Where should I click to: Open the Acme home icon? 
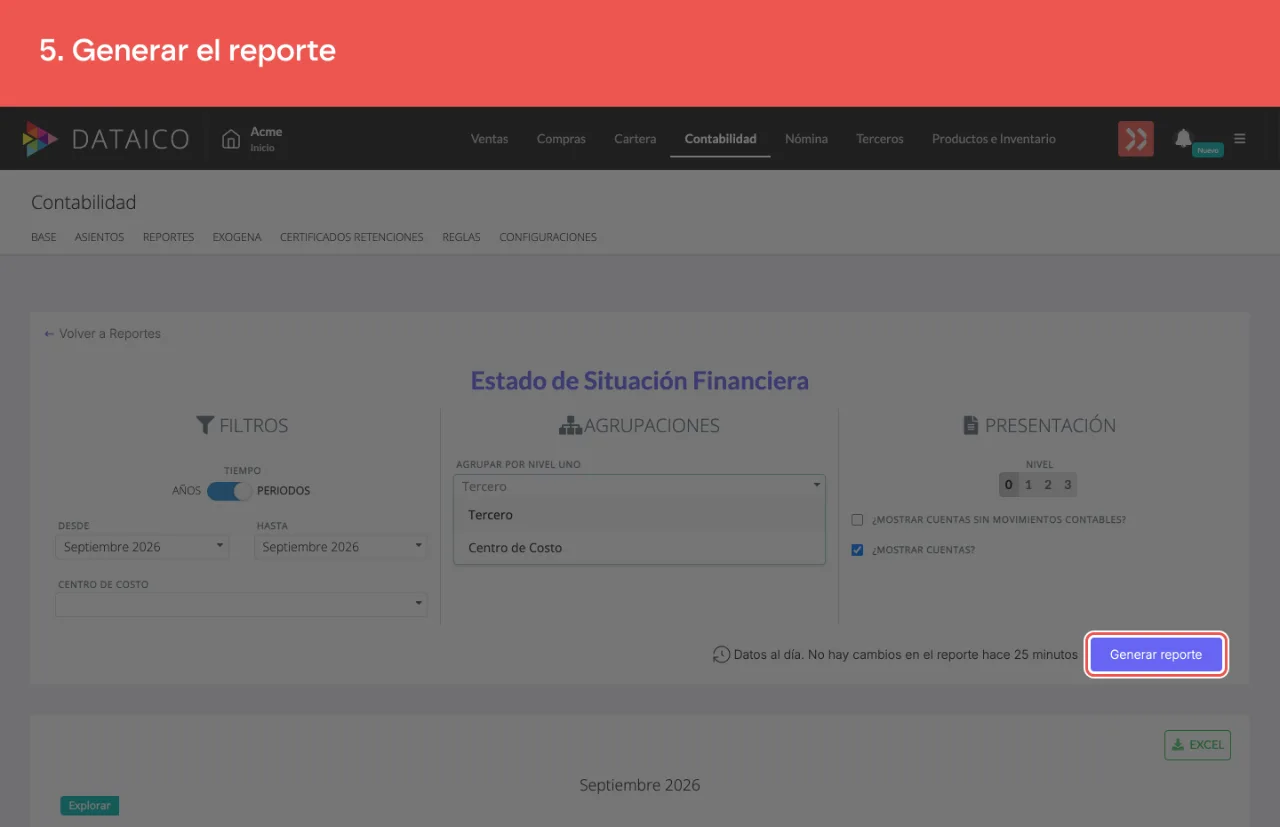click(231, 139)
